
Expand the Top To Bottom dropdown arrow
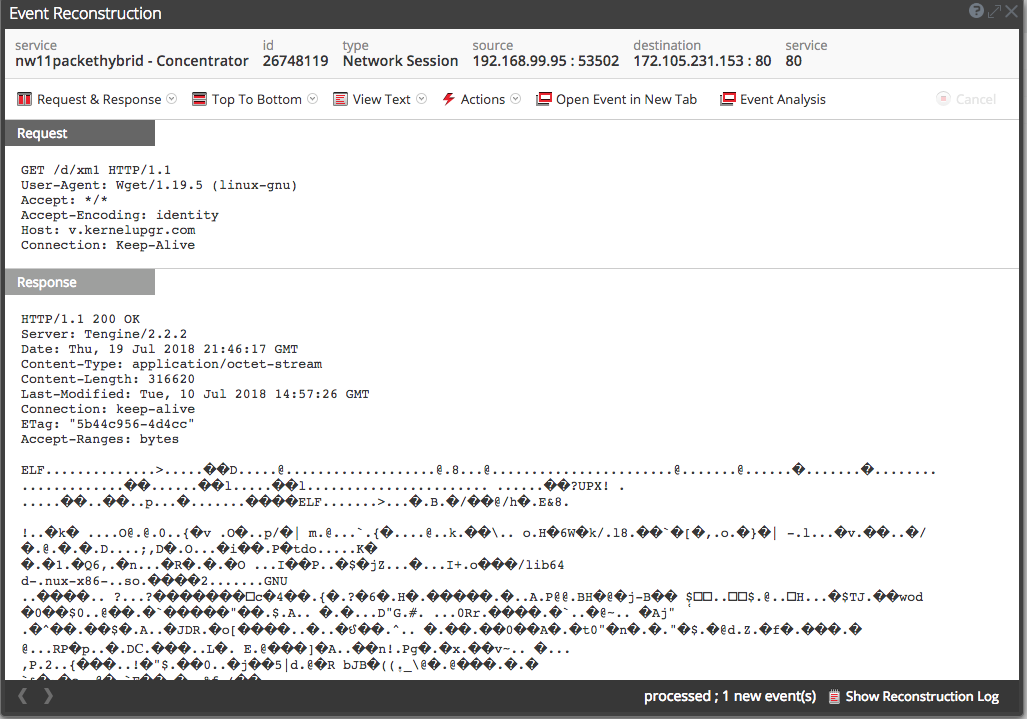312,99
